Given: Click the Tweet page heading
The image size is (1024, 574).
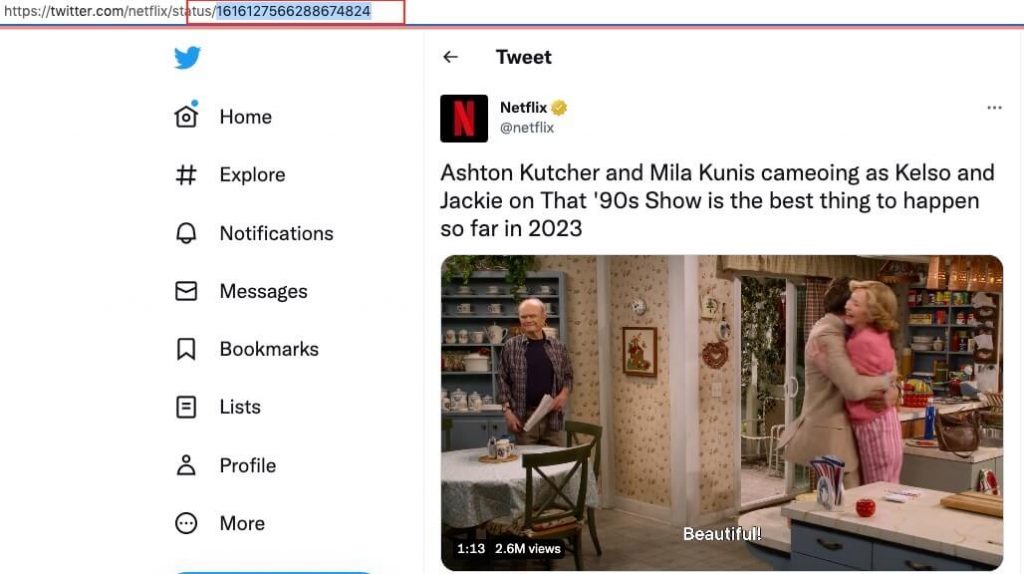Looking at the screenshot, I should click(x=523, y=57).
